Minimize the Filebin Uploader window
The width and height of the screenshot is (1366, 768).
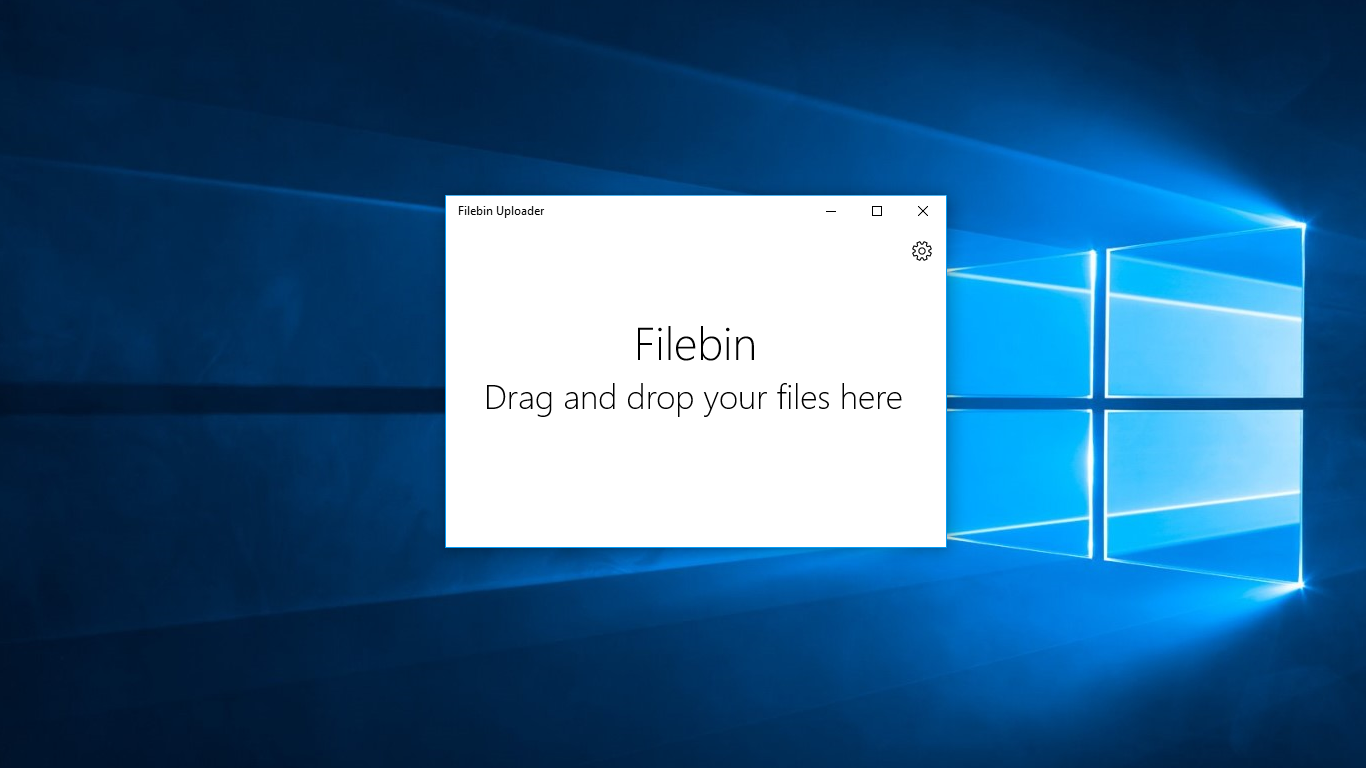click(831, 211)
